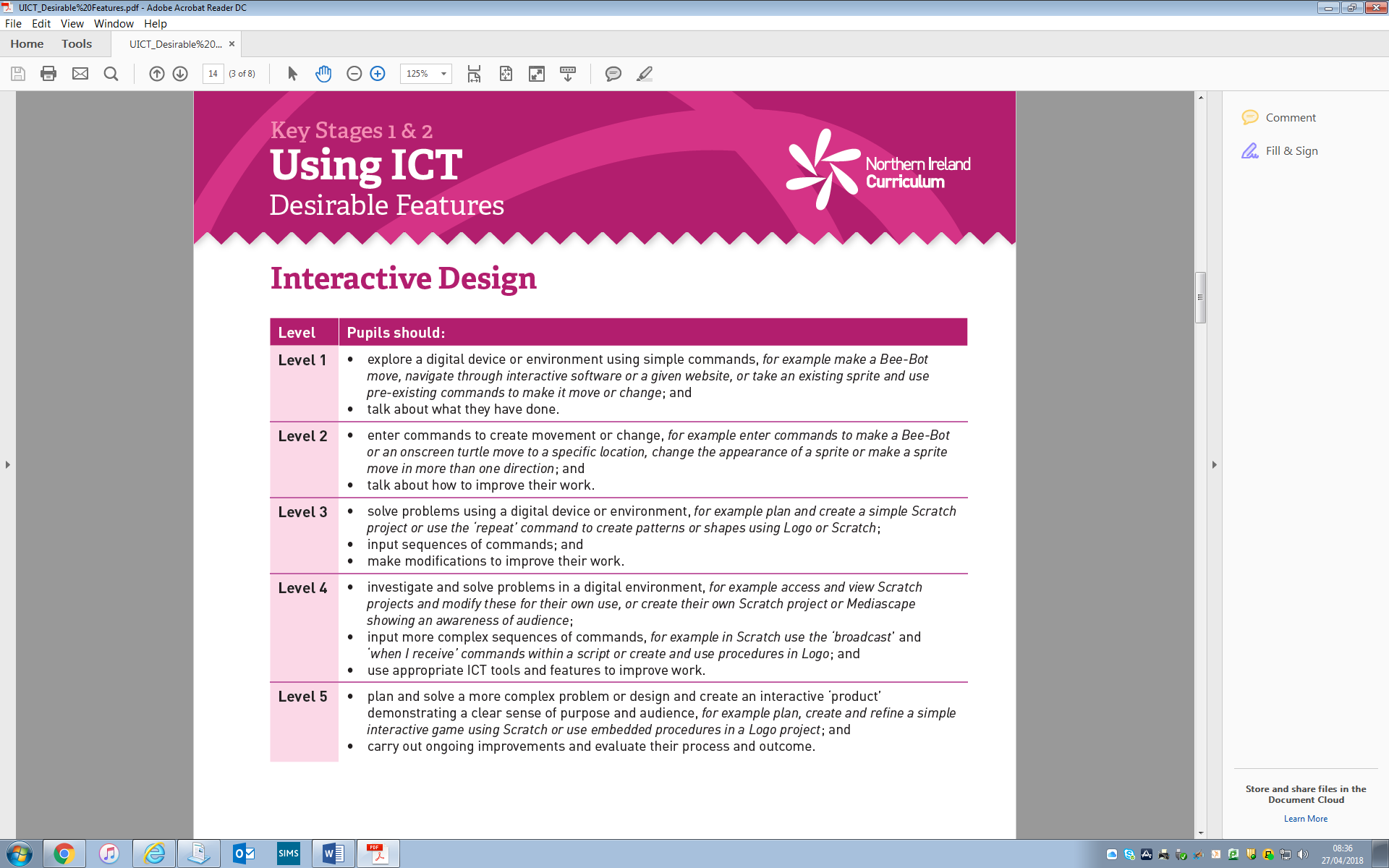
Task: Click 'talk about what they have done.' text
Action: 463,409
